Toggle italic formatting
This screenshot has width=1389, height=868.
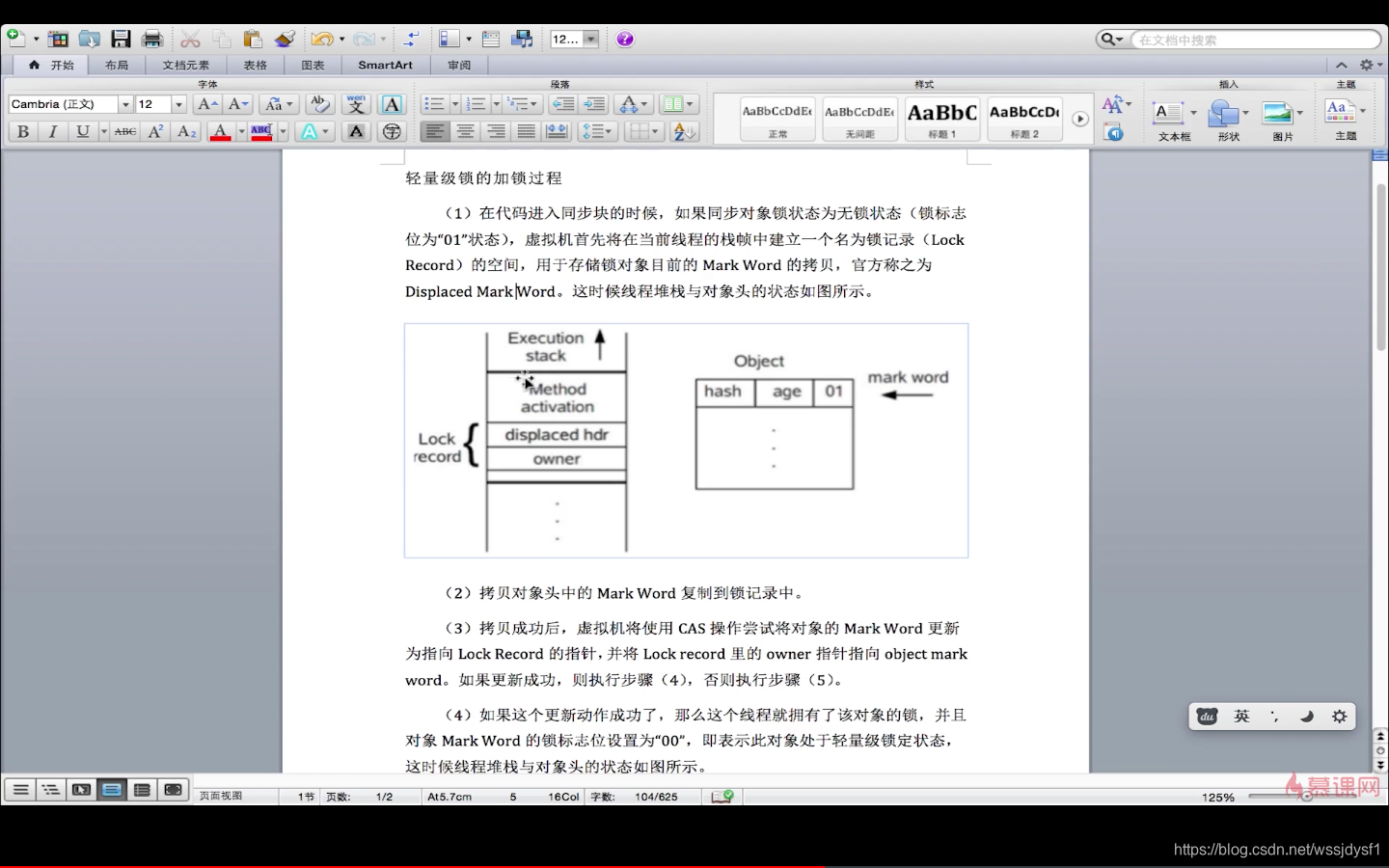point(53,131)
